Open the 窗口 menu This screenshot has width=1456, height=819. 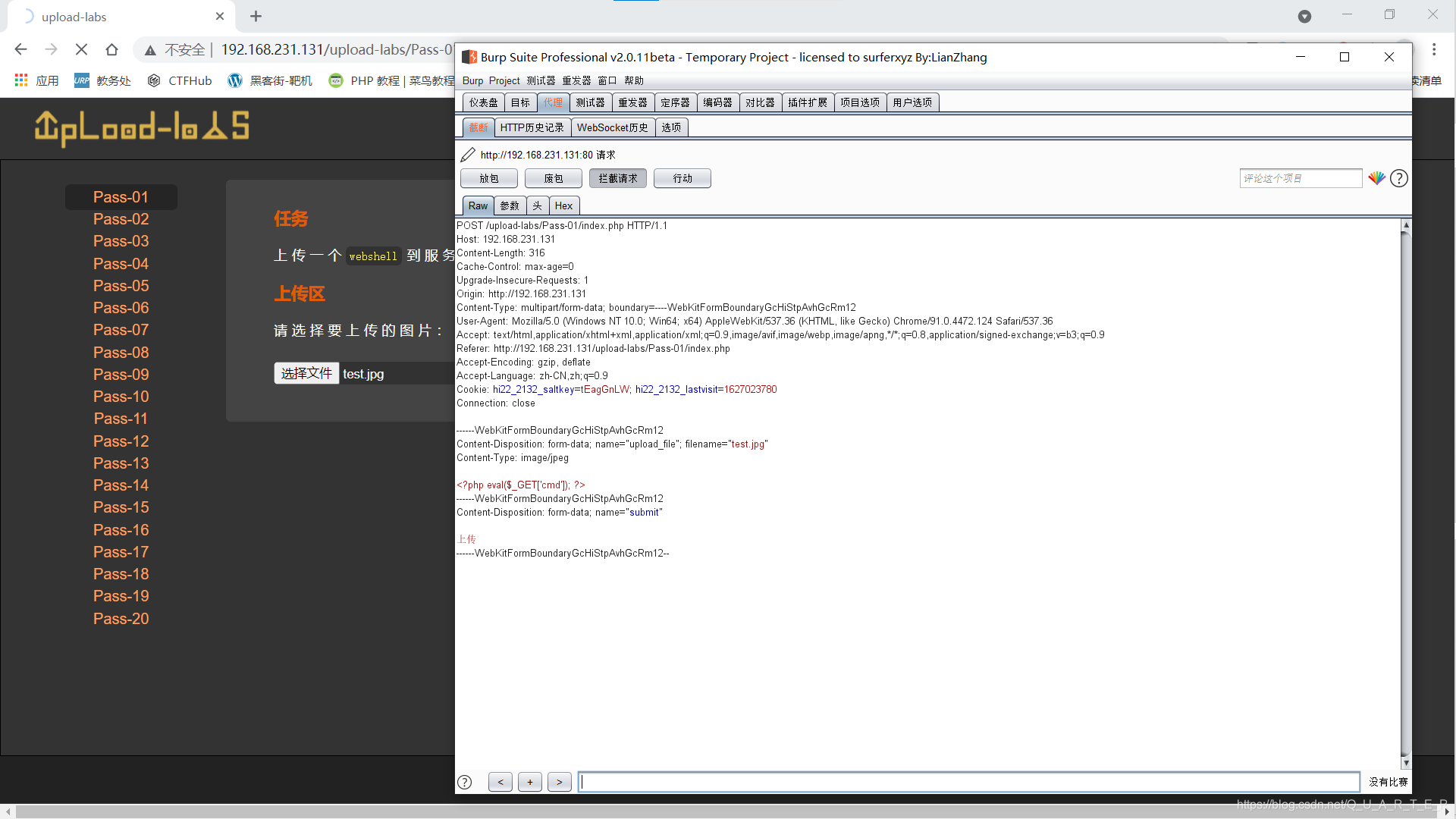607,80
